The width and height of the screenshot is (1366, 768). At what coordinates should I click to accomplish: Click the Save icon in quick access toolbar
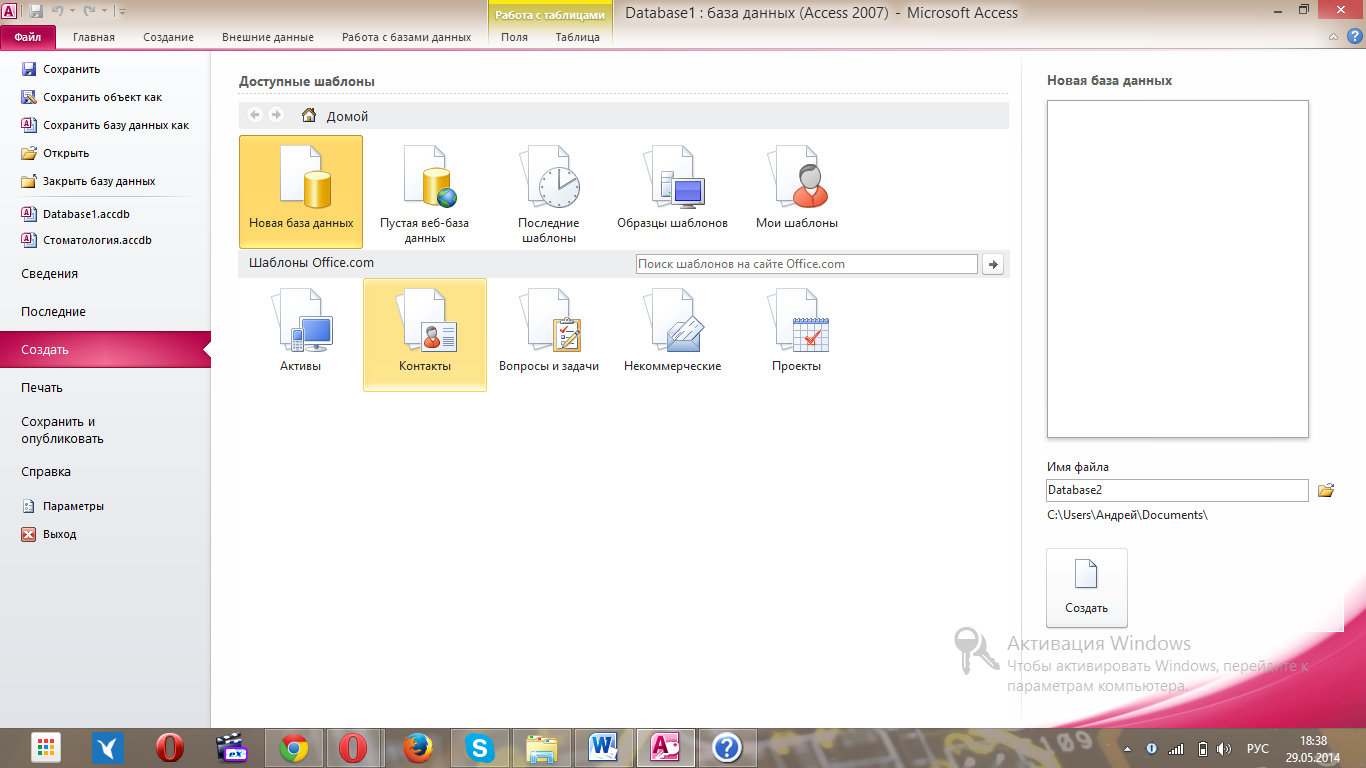coord(36,11)
